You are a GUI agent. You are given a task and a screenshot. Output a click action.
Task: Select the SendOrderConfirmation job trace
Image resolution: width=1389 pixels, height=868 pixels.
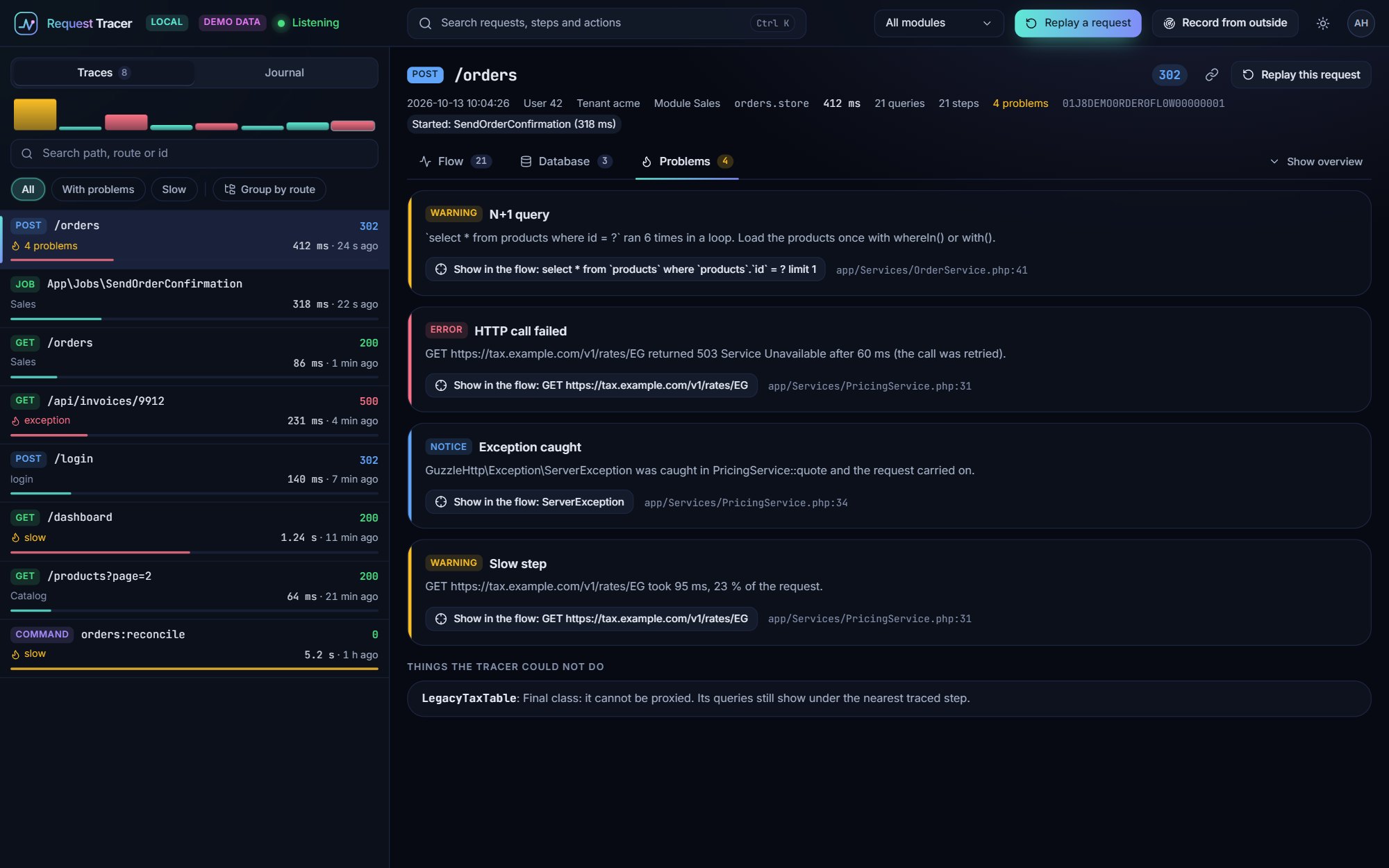[x=194, y=298]
